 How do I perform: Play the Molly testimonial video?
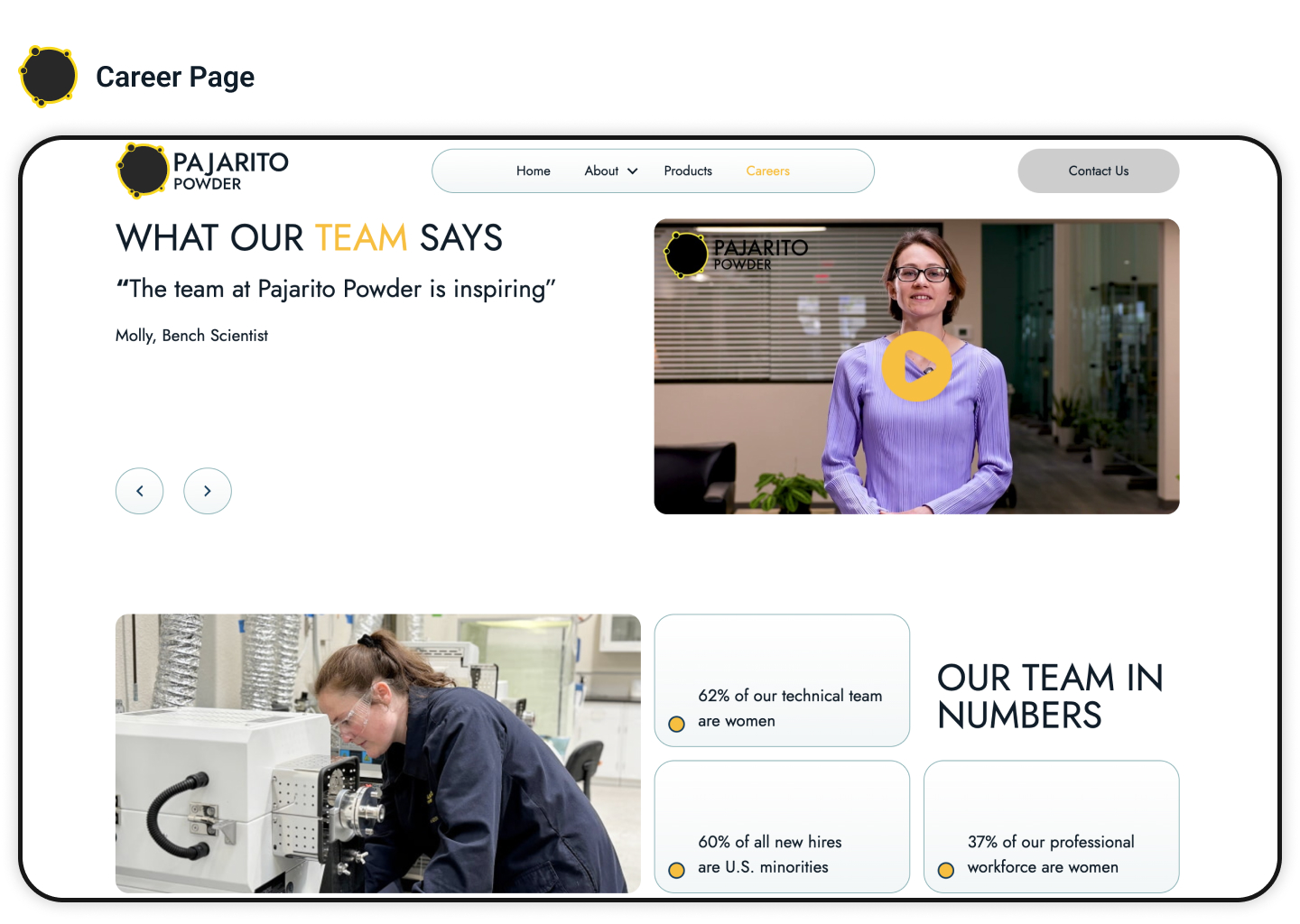coord(916,366)
